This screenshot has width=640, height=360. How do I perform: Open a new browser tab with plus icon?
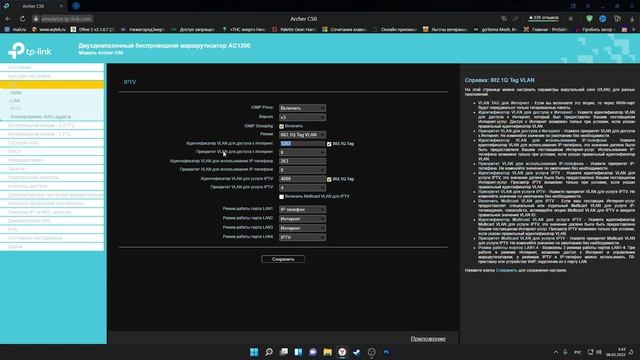click(76, 6)
